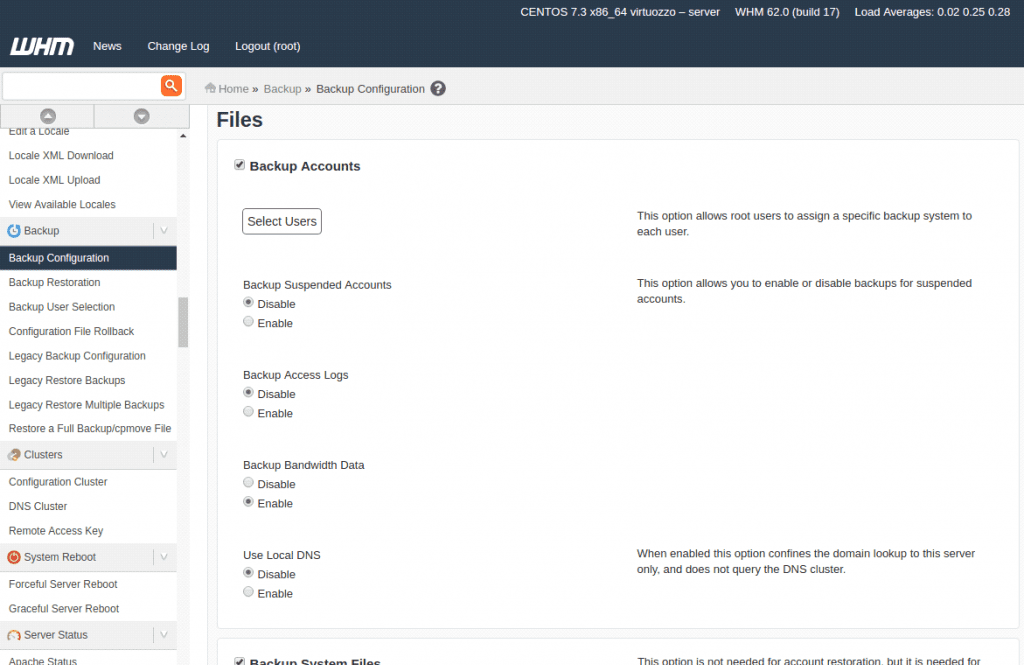Click the Clusters section icon
Viewport: 1024px width, 665px height.
[x=14, y=455]
